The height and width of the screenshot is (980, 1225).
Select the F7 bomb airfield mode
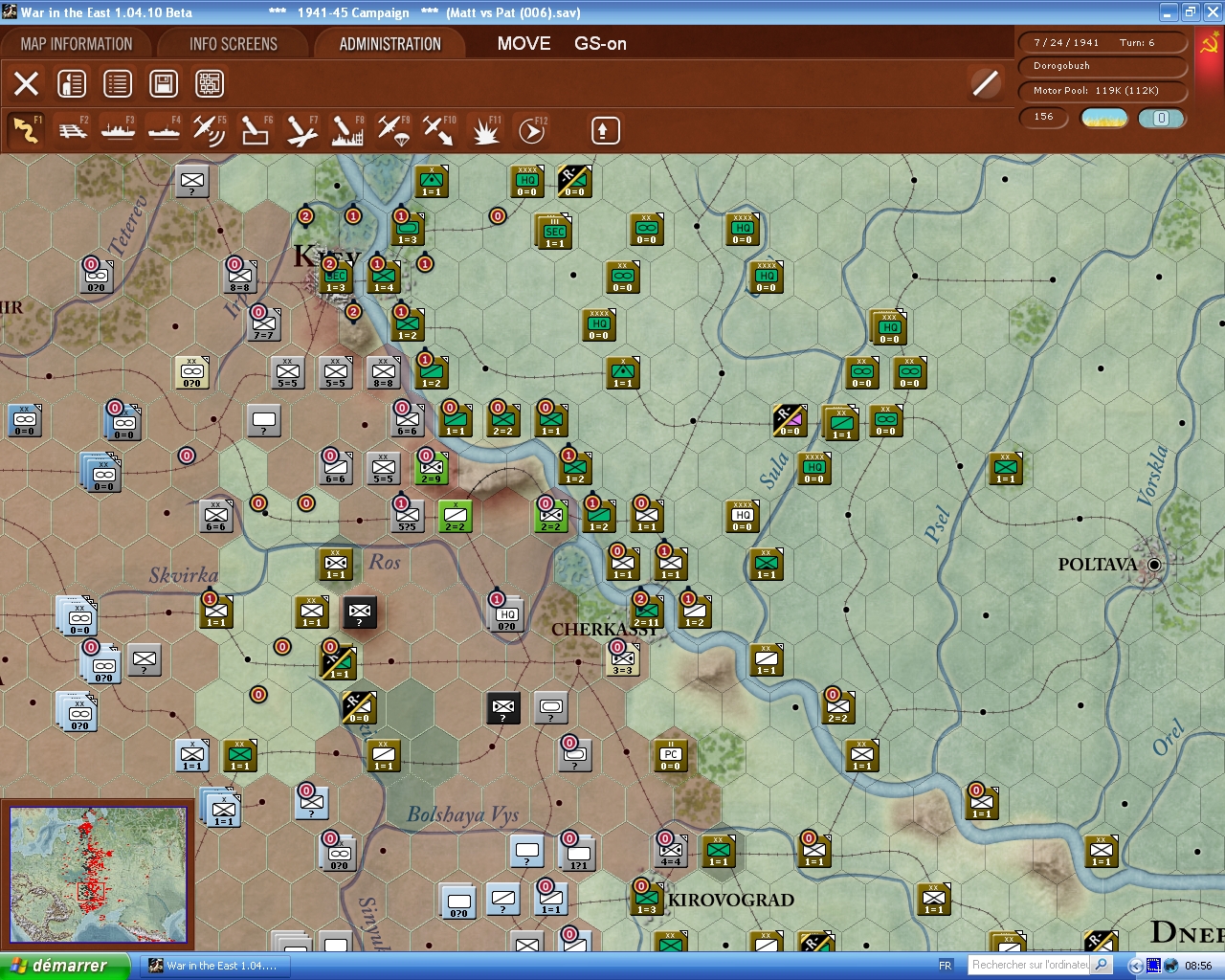(x=301, y=130)
